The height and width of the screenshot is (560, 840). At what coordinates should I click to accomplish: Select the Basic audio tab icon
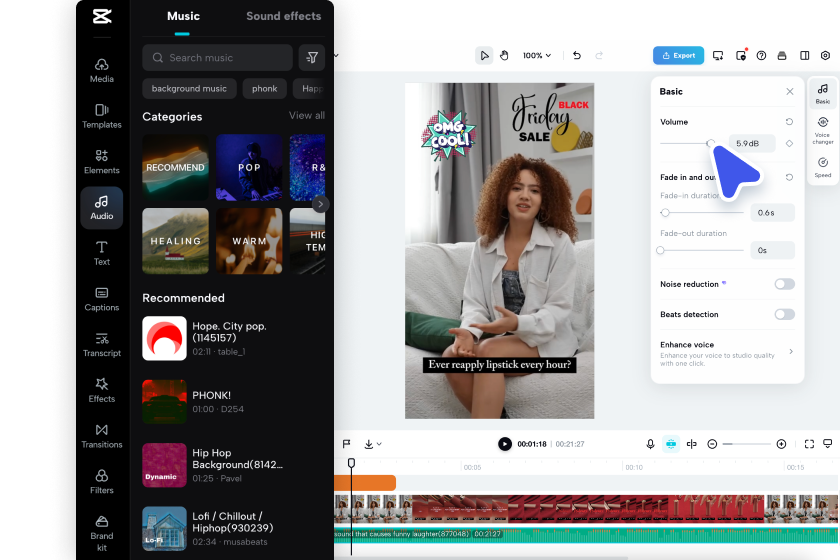tap(823, 93)
